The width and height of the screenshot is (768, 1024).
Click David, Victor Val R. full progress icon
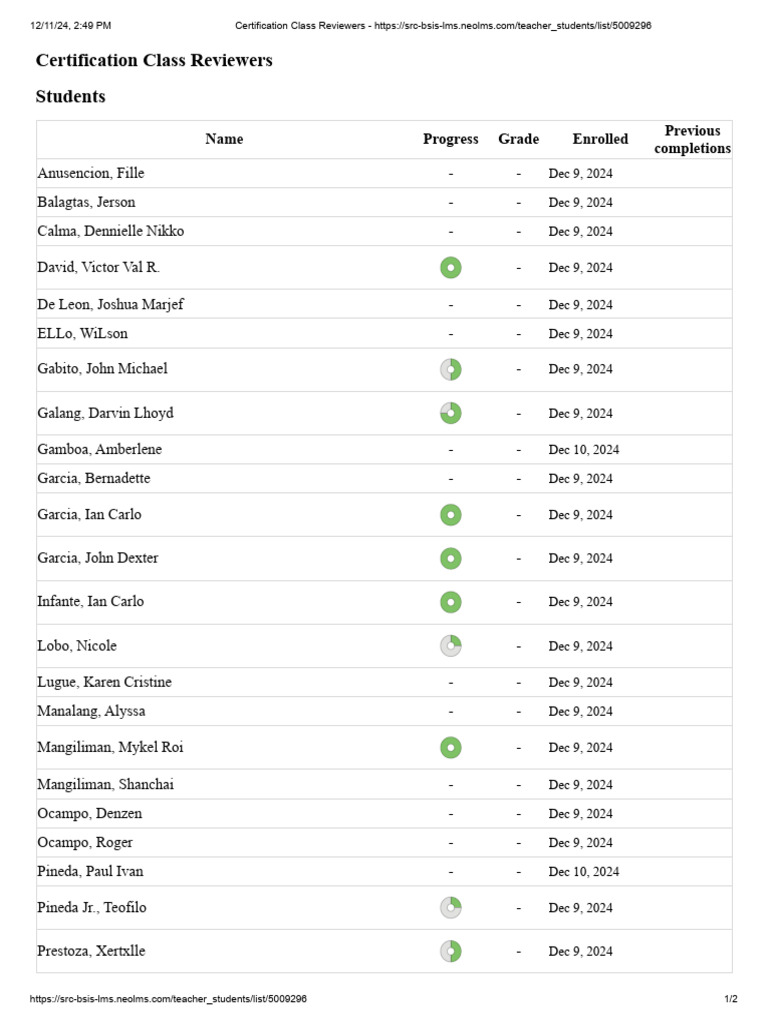click(x=451, y=268)
